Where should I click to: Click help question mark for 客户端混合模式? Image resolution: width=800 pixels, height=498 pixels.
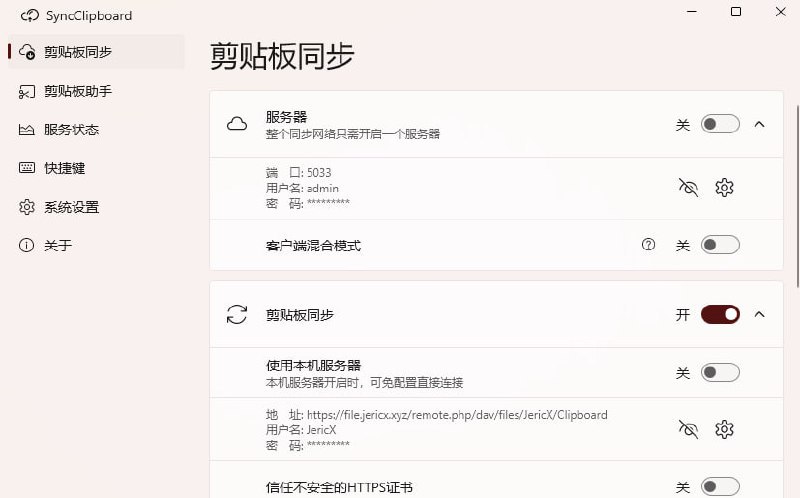[648, 245]
